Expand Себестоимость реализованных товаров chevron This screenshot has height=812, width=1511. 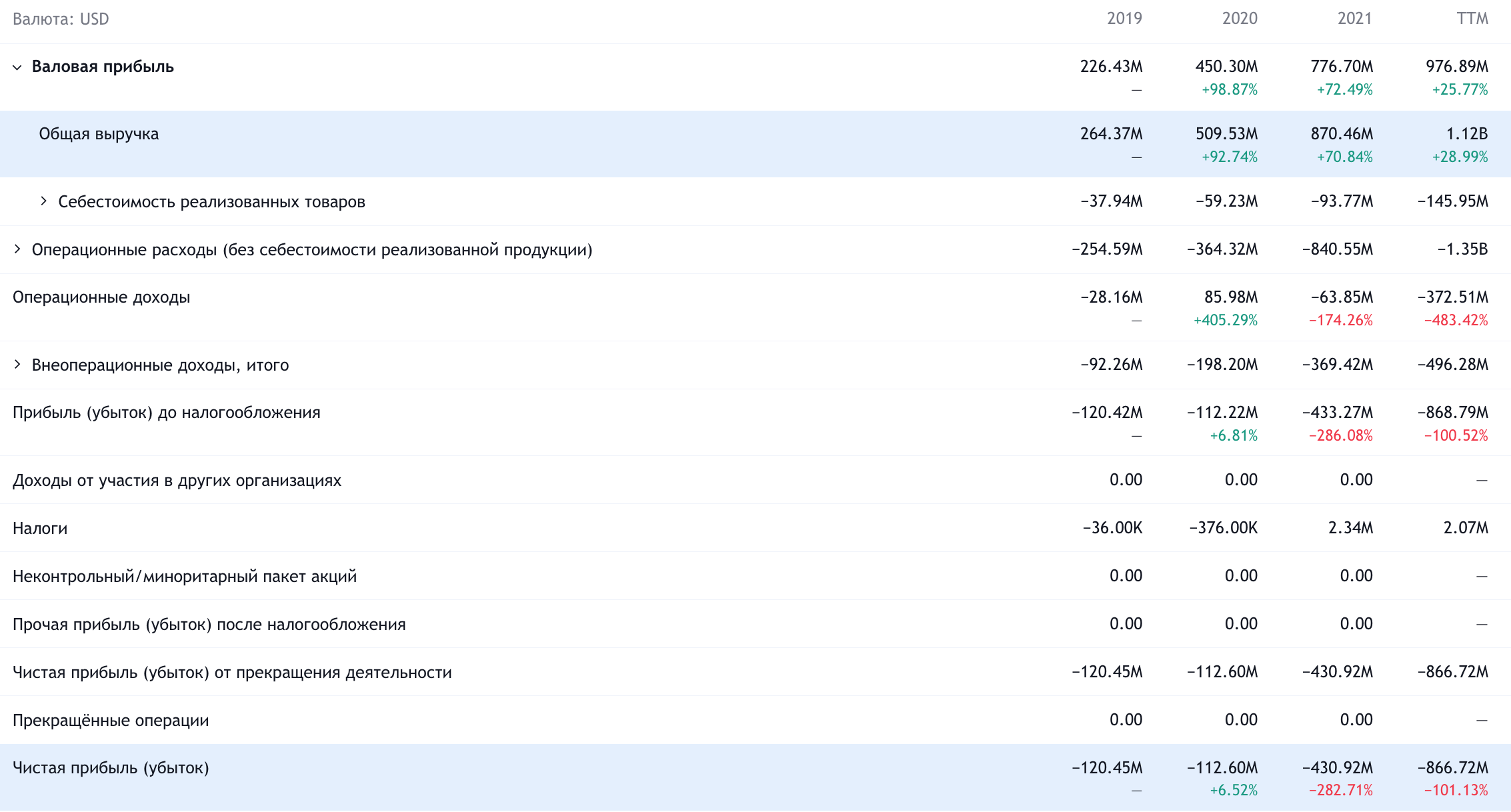click(43, 201)
